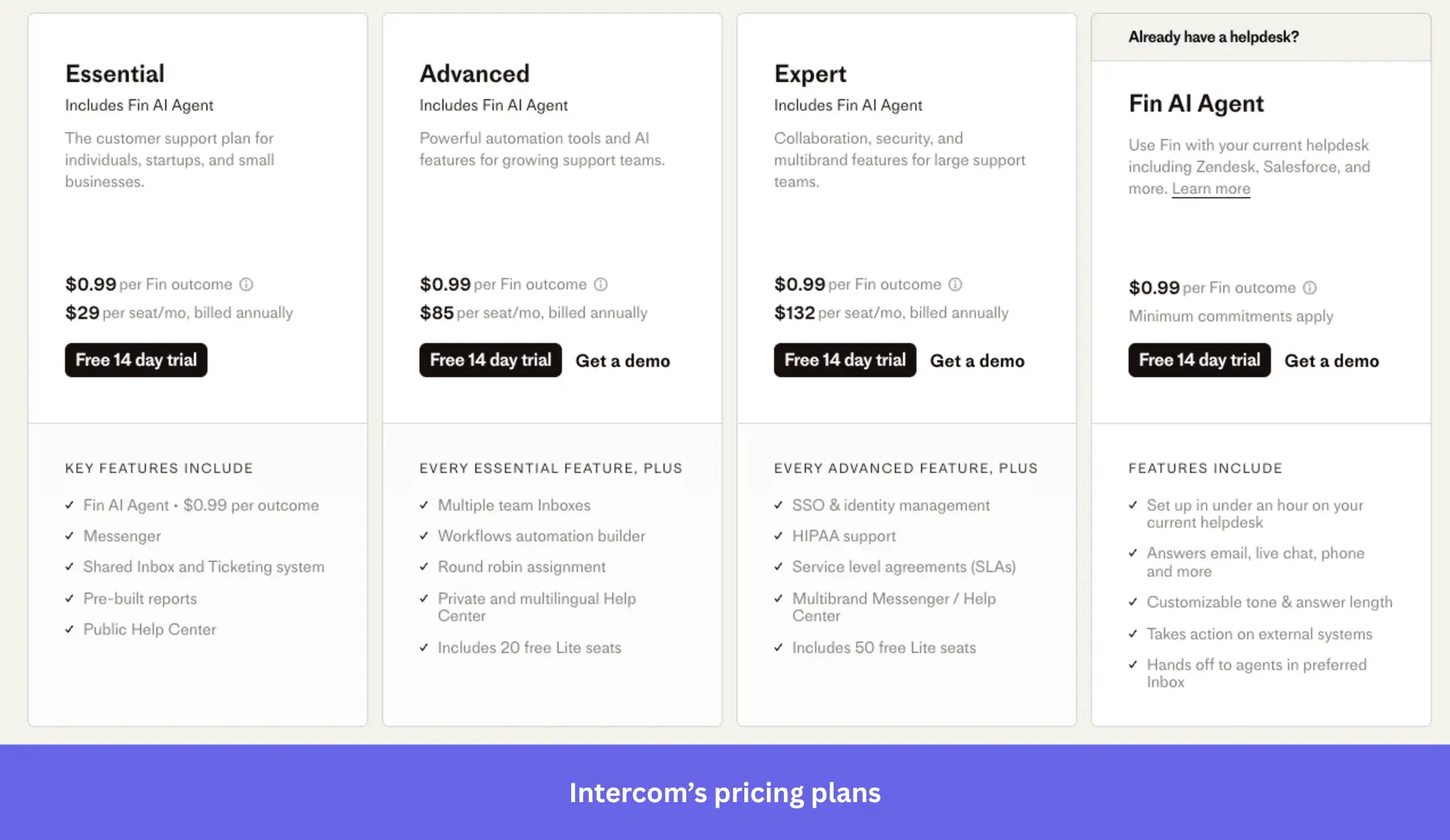Image resolution: width=1450 pixels, height=840 pixels.
Task: Click the checkmark beside "Multiple team Inboxes"
Action: [423, 505]
